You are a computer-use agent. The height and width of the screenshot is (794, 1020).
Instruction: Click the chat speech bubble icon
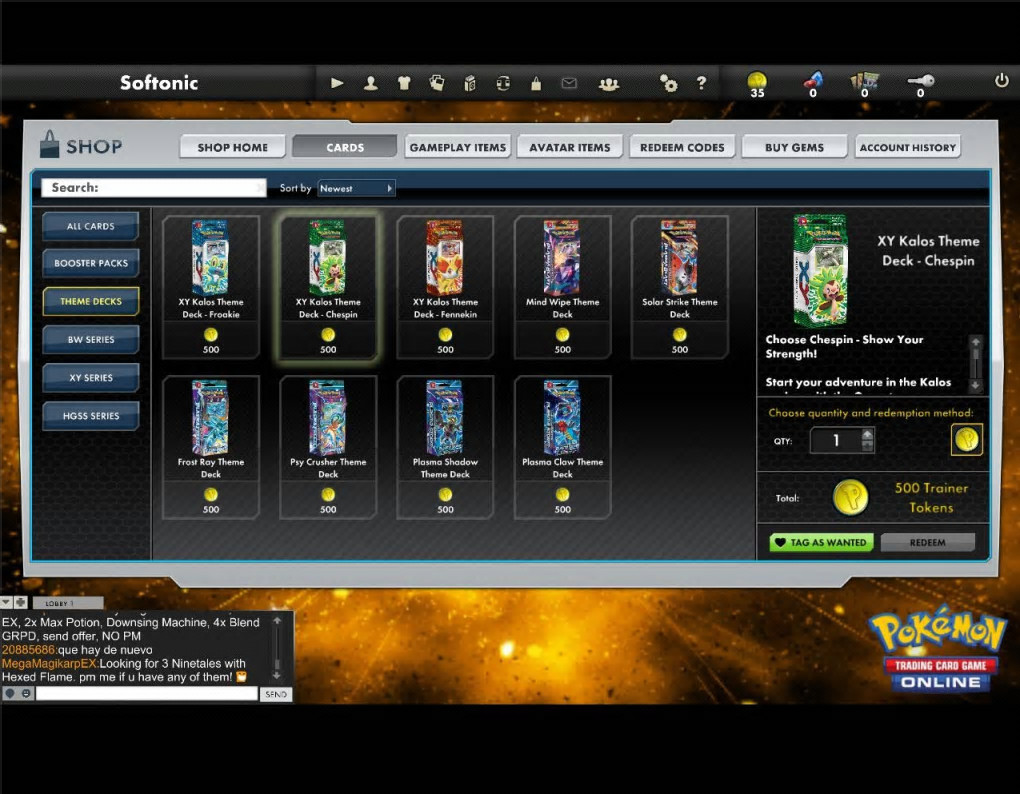pos(10,693)
